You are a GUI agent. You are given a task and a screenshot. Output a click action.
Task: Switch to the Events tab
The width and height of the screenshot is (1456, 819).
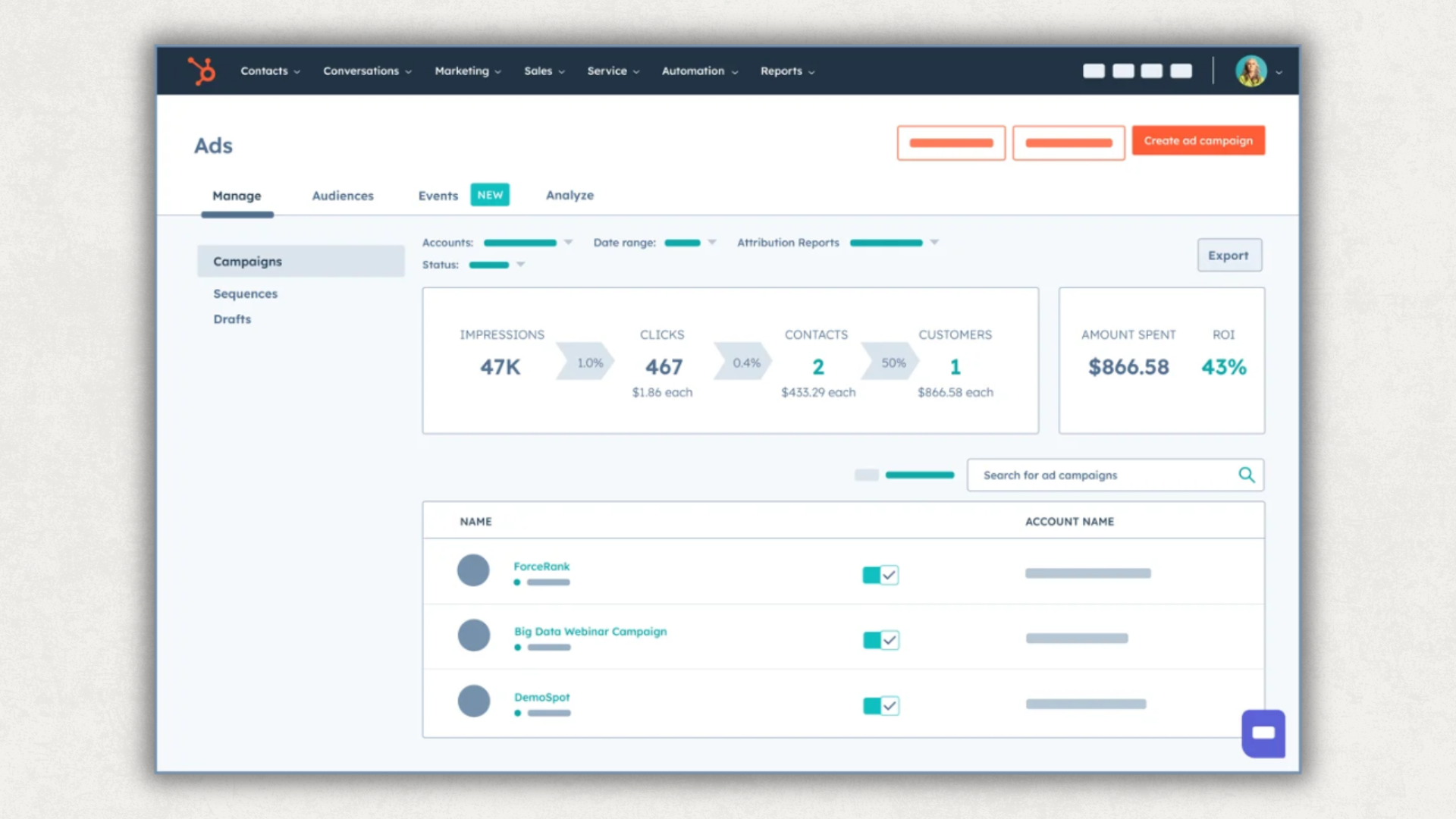(x=438, y=196)
